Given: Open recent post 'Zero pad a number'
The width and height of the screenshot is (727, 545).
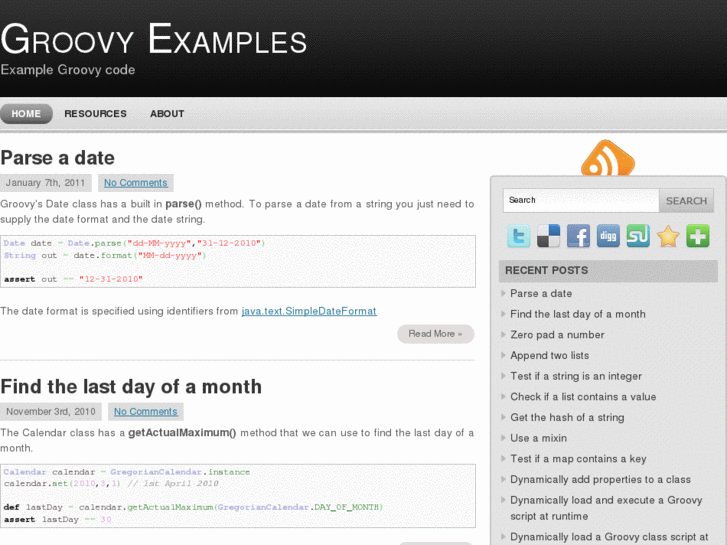Looking at the screenshot, I should [557, 335].
